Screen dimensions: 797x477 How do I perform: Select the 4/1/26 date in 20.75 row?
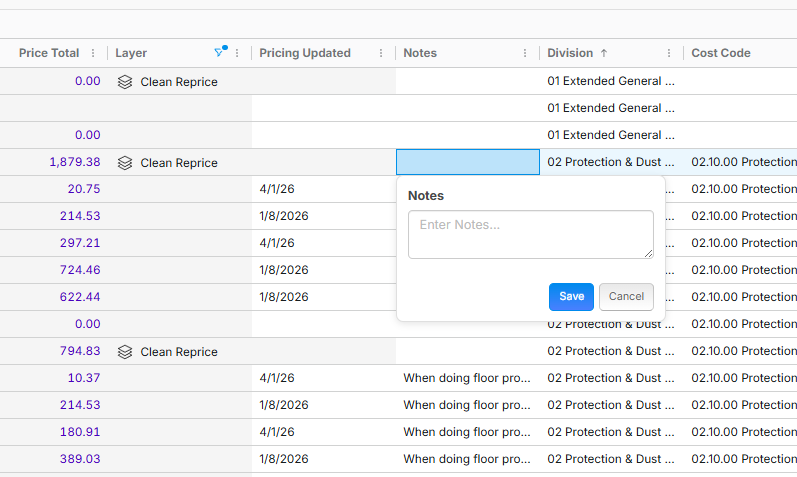277,189
